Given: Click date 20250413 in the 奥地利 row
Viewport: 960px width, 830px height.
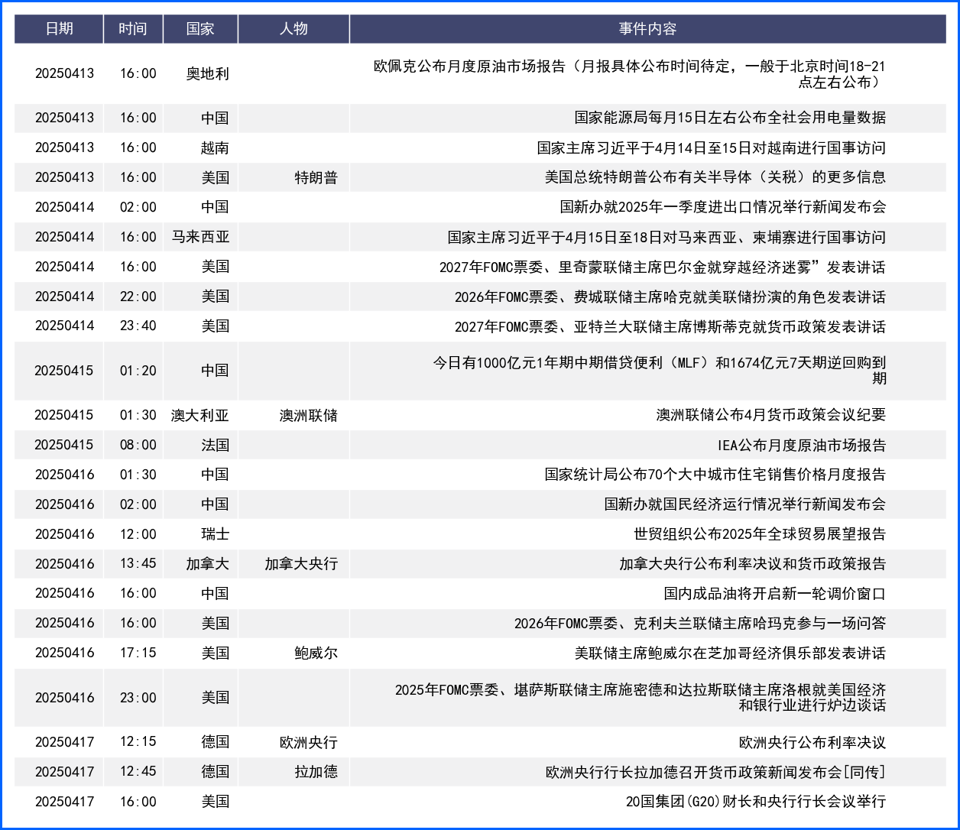Looking at the screenshot, I should pyautogui.click(x=64, y=73).
